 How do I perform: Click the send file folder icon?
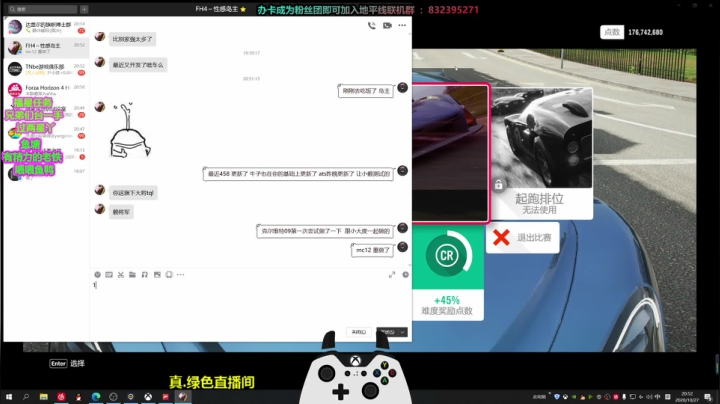click(x=132, y=275)
